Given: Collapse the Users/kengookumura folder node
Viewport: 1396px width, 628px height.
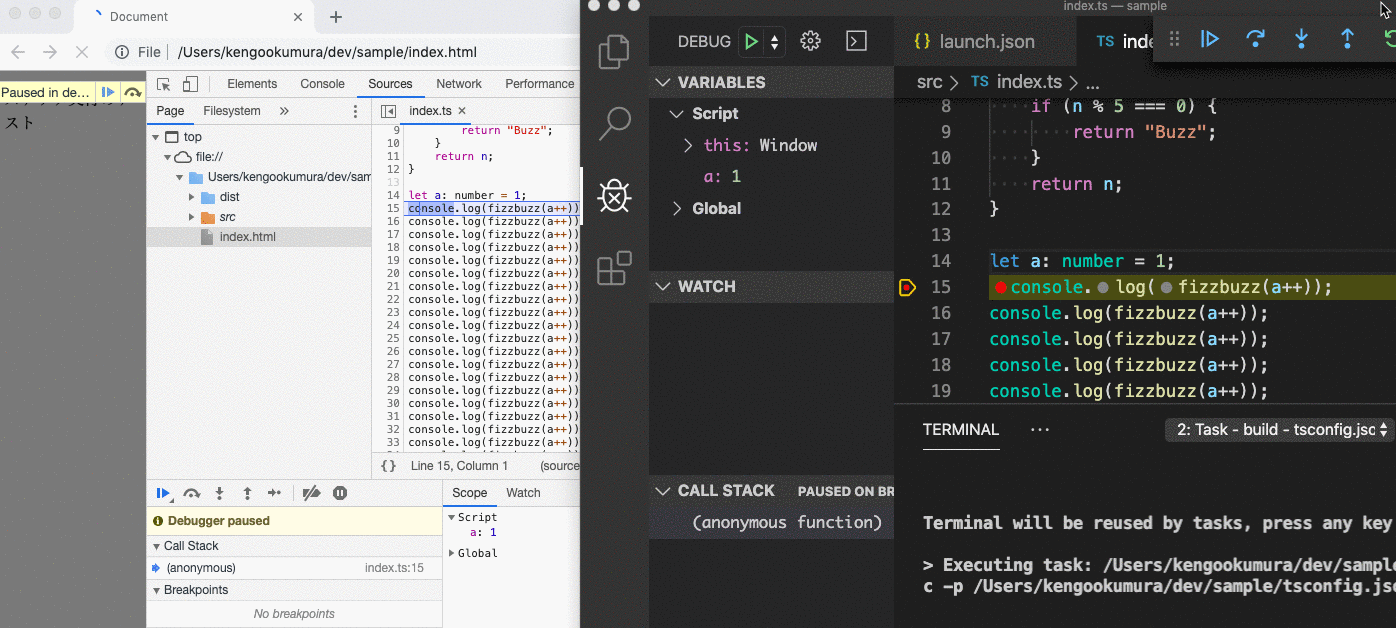Looking at the screenshot, I should pos(180,177).
